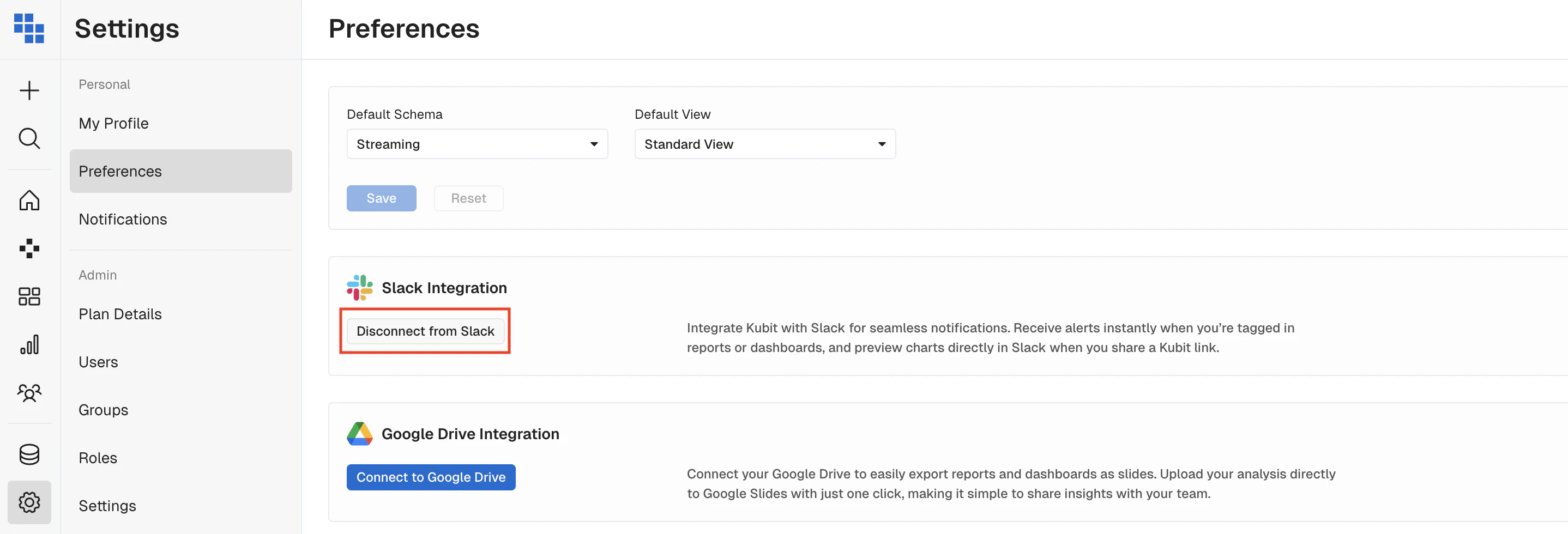Viewport: 1568px width, 534px height.
Task: Click the Kubit grid logo icon
Action: click(x=29, y=28)
